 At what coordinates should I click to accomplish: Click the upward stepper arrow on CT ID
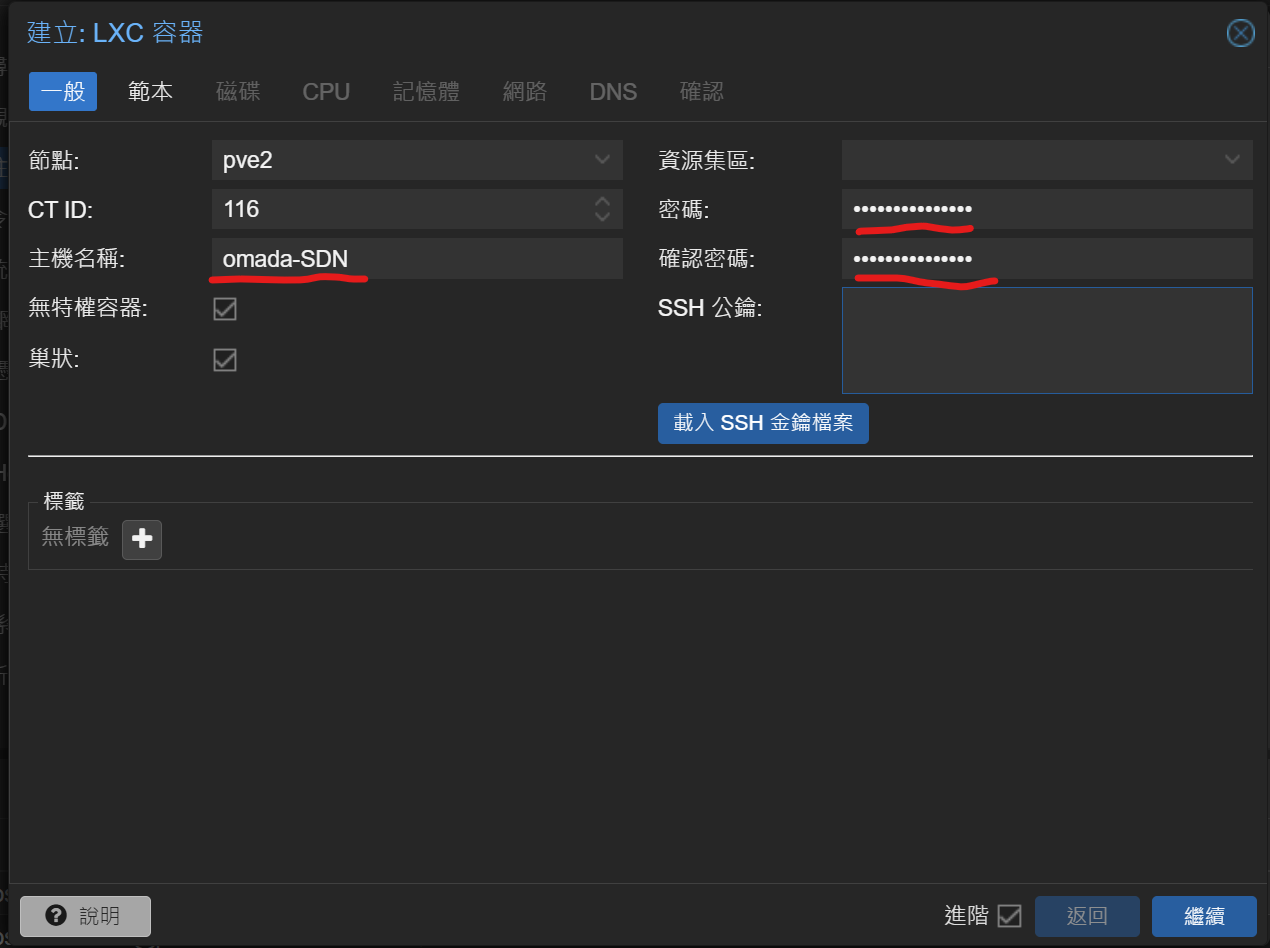(x=602, y=202)
